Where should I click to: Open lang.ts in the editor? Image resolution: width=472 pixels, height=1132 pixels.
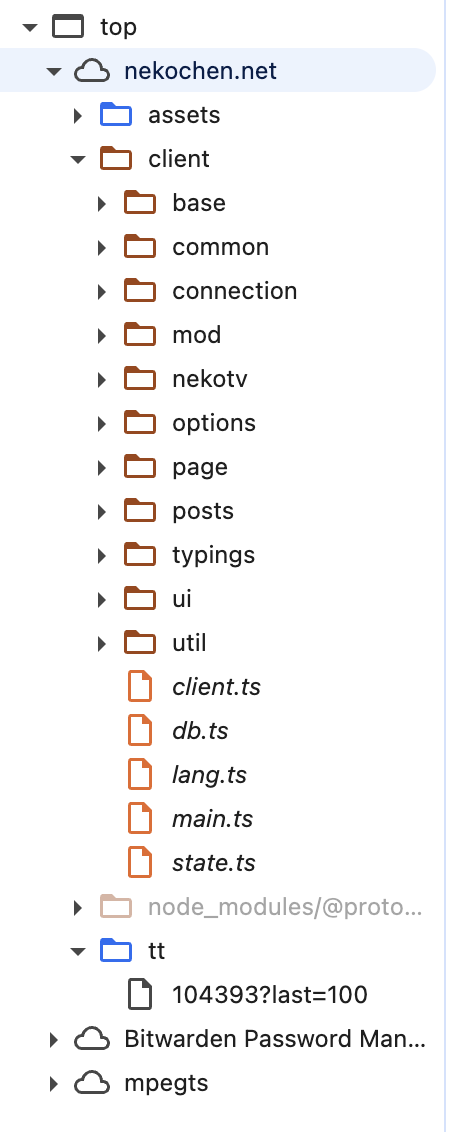[209, 775]
